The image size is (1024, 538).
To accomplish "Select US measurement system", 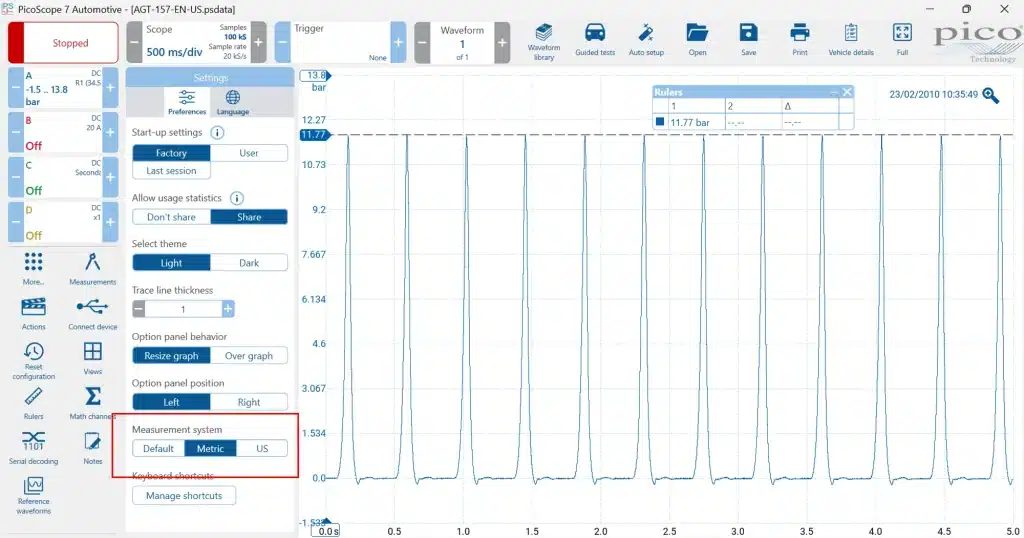I will [262, 449].
